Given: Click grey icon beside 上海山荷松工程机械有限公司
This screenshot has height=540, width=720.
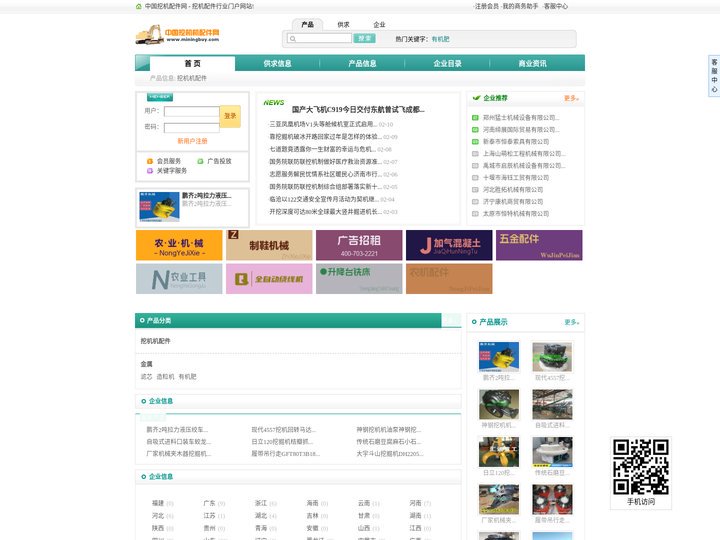Looking at the screenshot, I should (475, 153).
